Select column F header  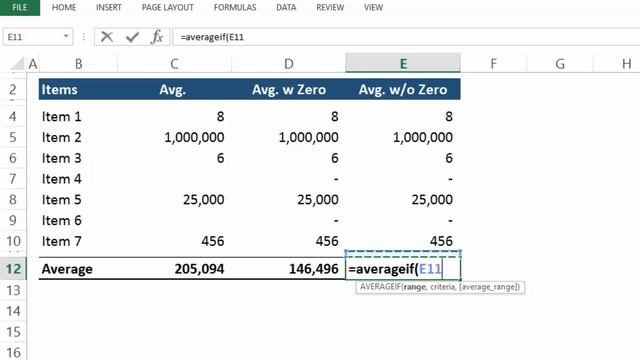click(x=493, y=64)
